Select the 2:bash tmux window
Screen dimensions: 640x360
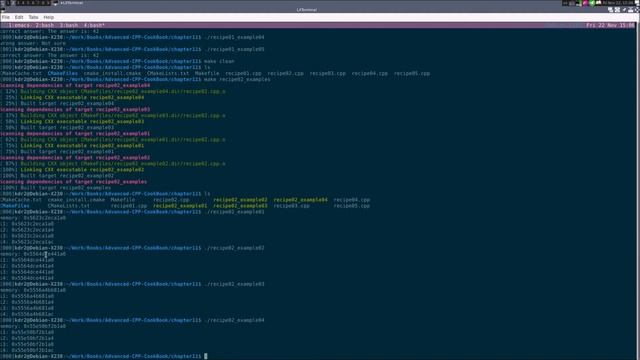click(x=45, y=25)
